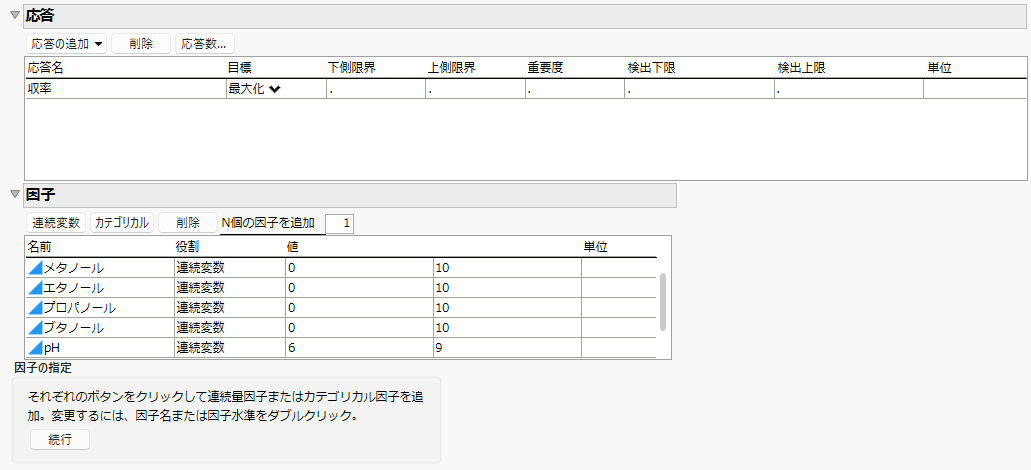1031x470 pixels.
Task: Click the 削除 button in the 因子 section
Action: [x=188, y=223]
